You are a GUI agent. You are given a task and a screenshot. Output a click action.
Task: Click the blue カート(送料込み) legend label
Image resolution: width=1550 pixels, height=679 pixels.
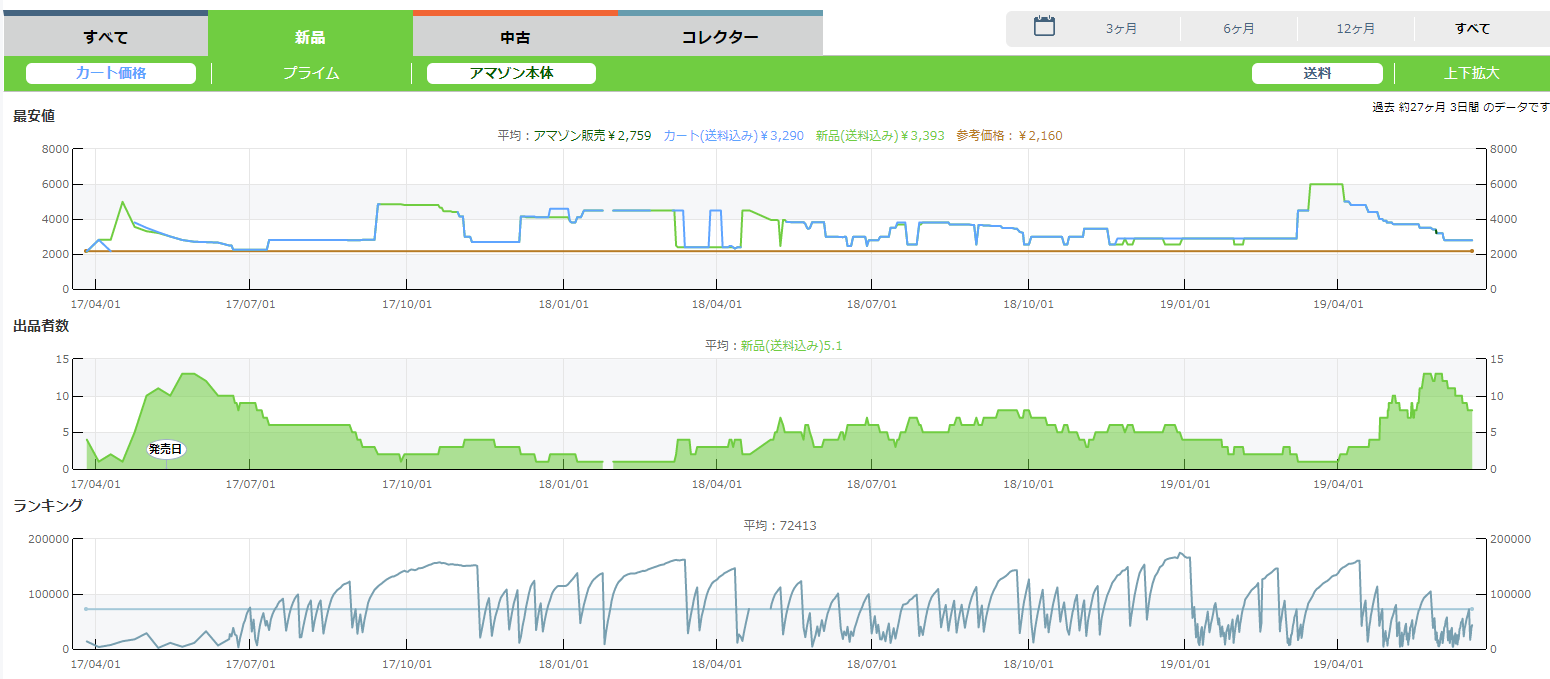(733, 135)
